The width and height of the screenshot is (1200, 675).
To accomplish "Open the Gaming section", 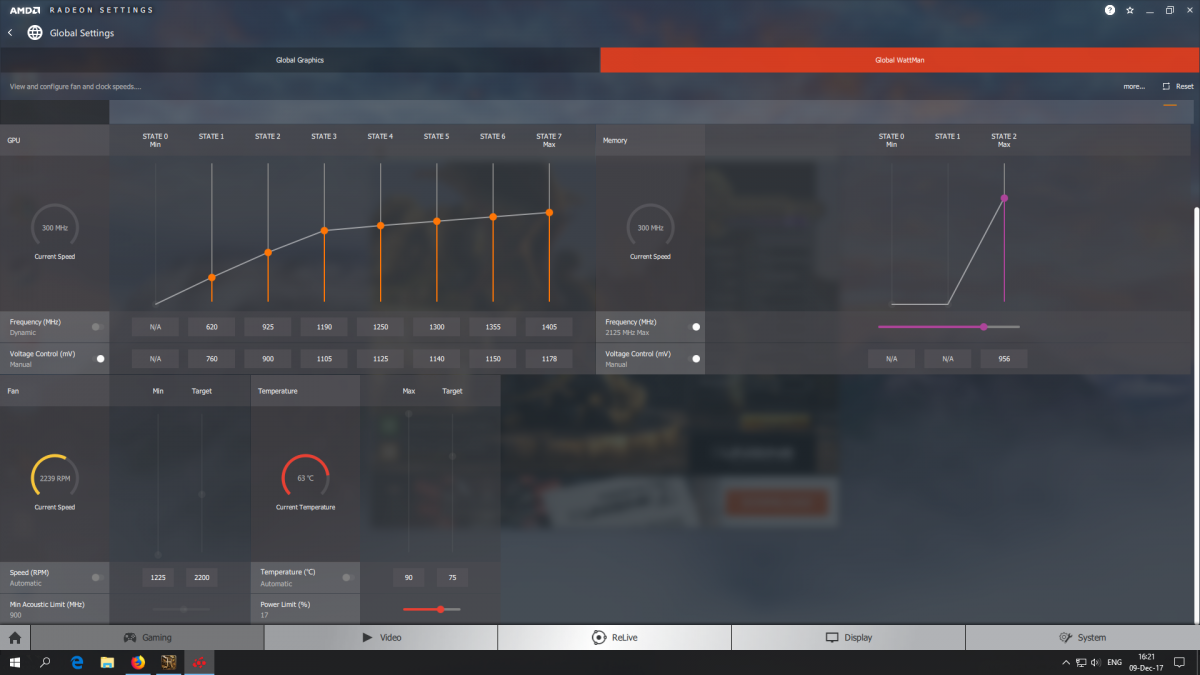I will coord(147,637).
